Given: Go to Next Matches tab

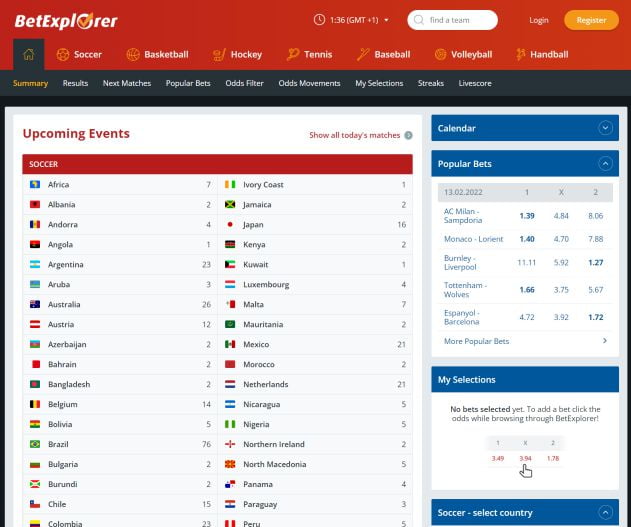Looking at the screenshot, I should point(127,83).
